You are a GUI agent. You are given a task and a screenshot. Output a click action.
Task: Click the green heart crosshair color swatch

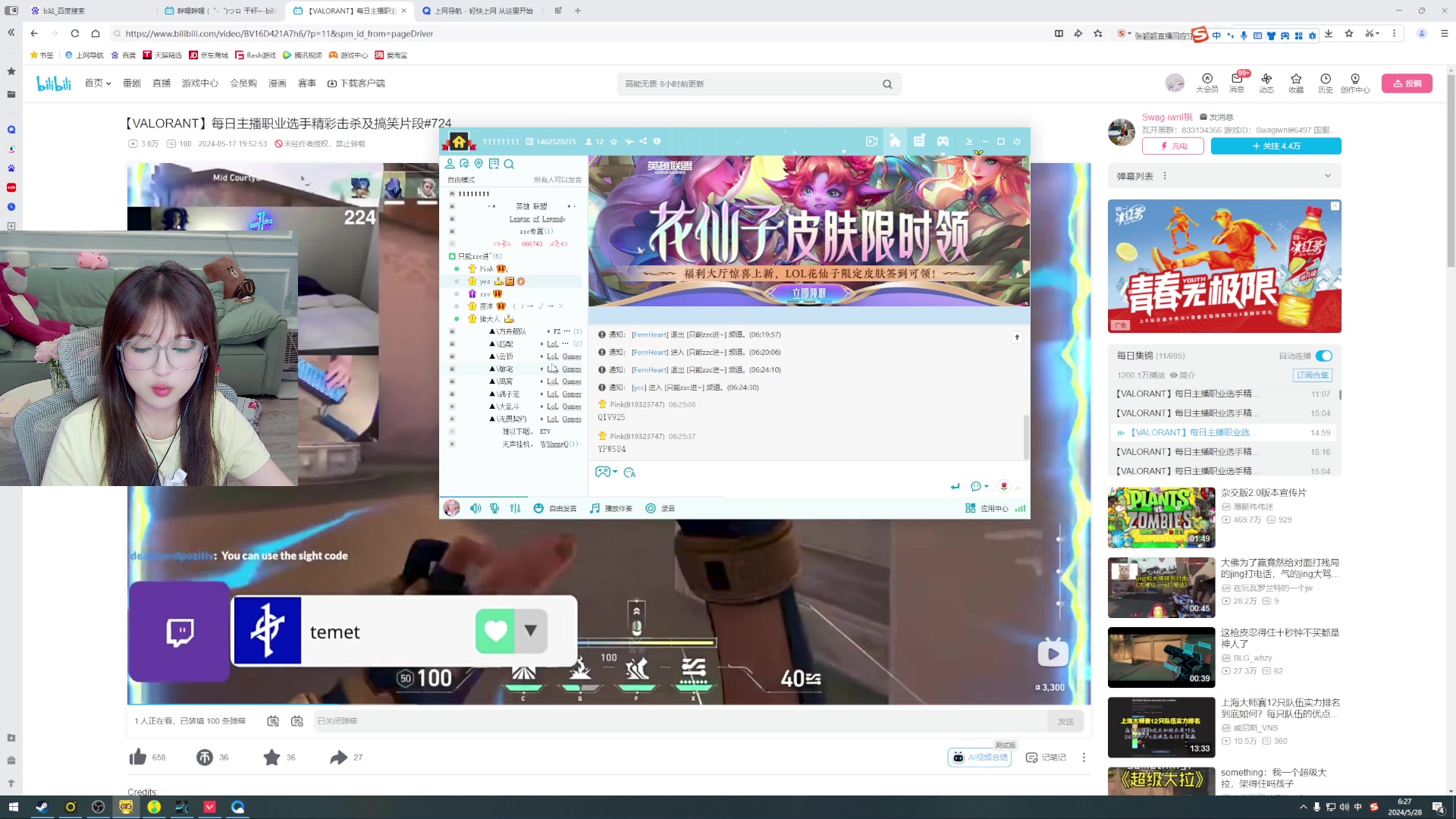495,630
